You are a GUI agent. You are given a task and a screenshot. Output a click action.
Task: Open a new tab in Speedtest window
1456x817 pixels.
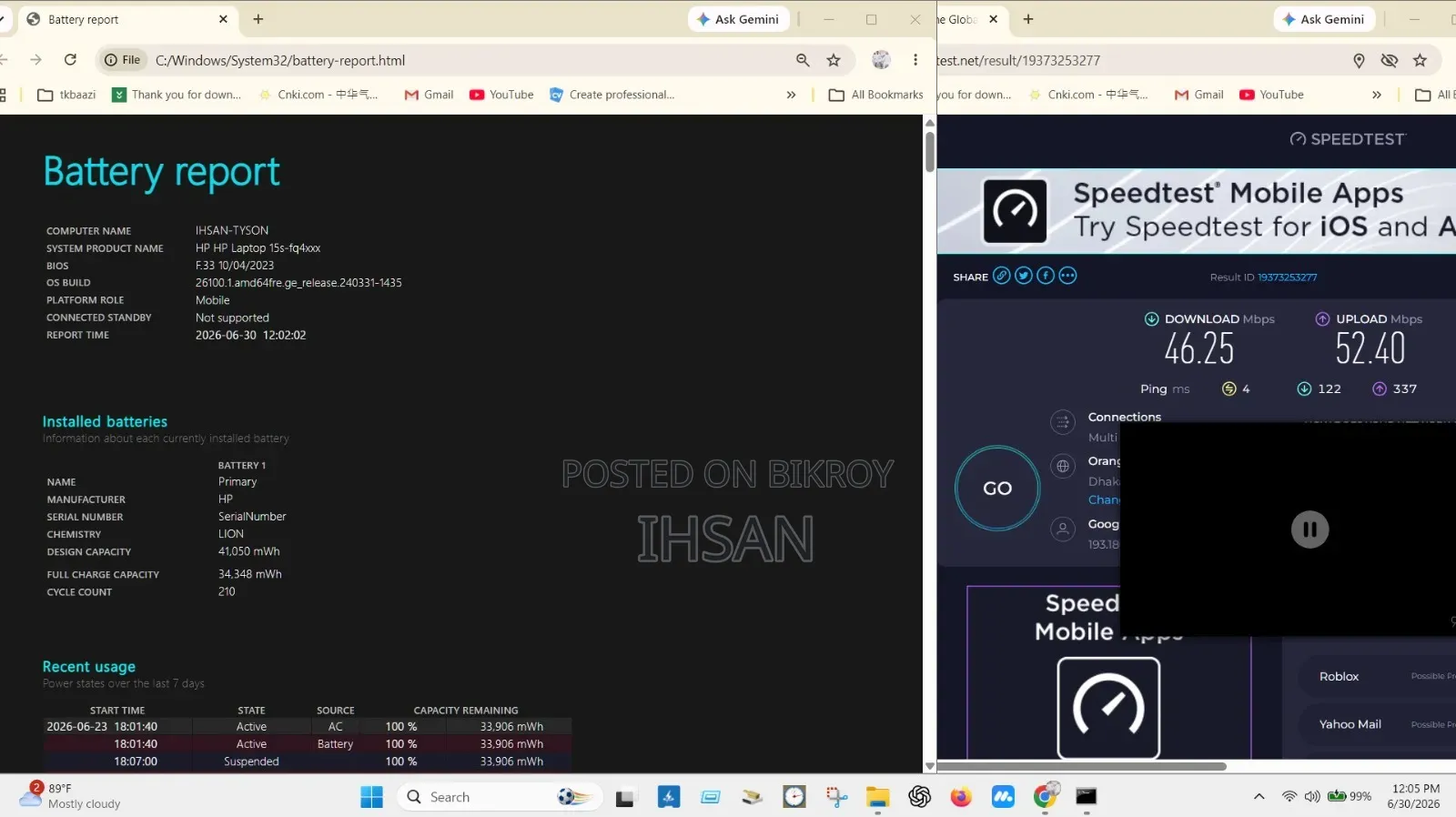tap(1028, 19)
